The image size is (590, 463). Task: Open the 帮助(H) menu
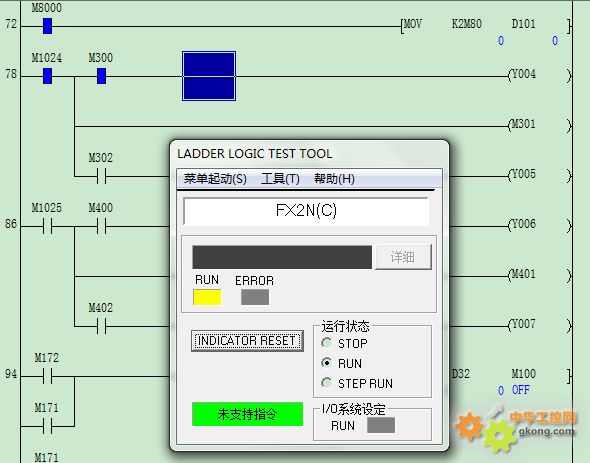coord(335,179)
